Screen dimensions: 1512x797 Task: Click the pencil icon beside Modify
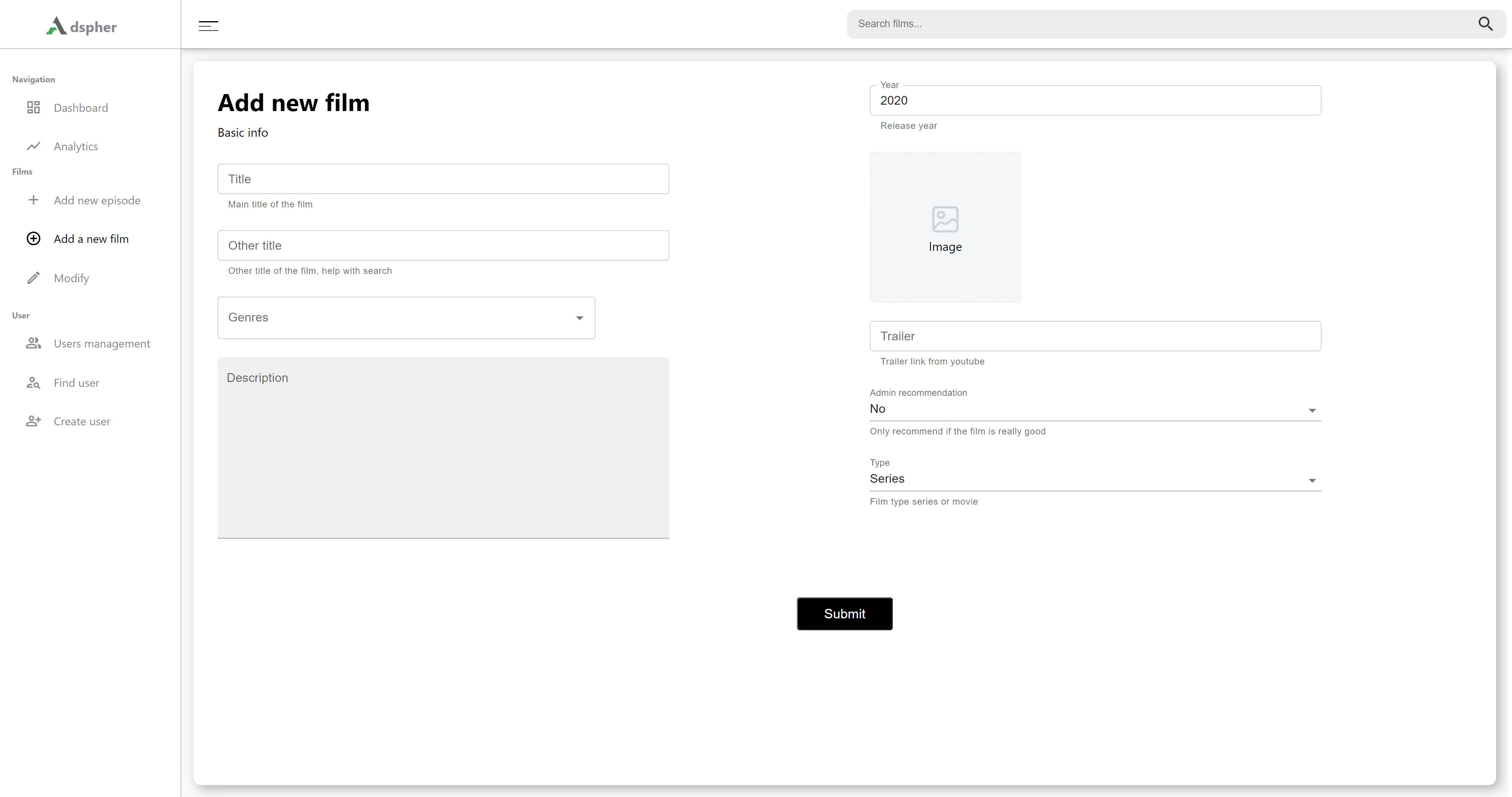click(34, 278)
